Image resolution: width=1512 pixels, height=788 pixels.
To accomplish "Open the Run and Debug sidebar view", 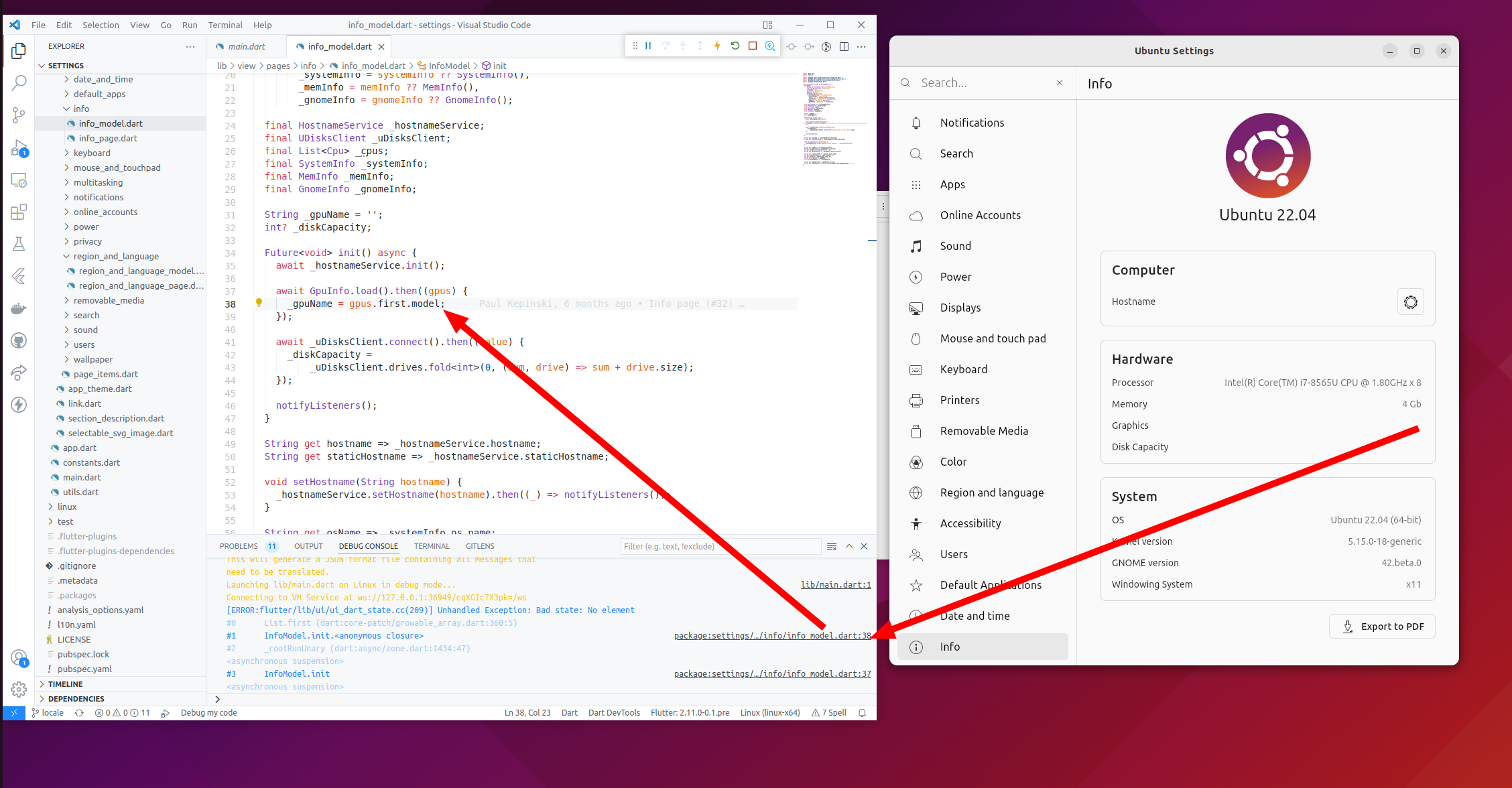I will coord(19,149).
